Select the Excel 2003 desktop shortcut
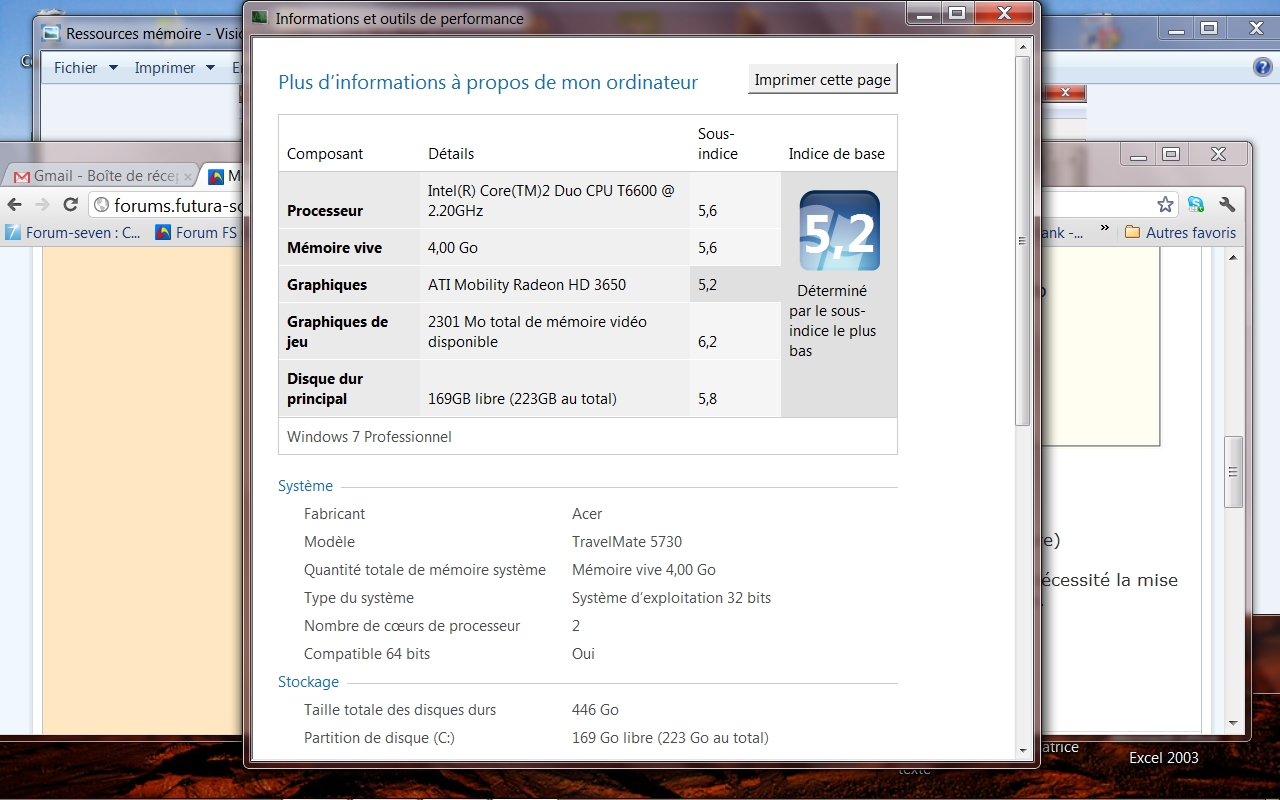Screen dimensions: 1280x800 (1164, 757)
